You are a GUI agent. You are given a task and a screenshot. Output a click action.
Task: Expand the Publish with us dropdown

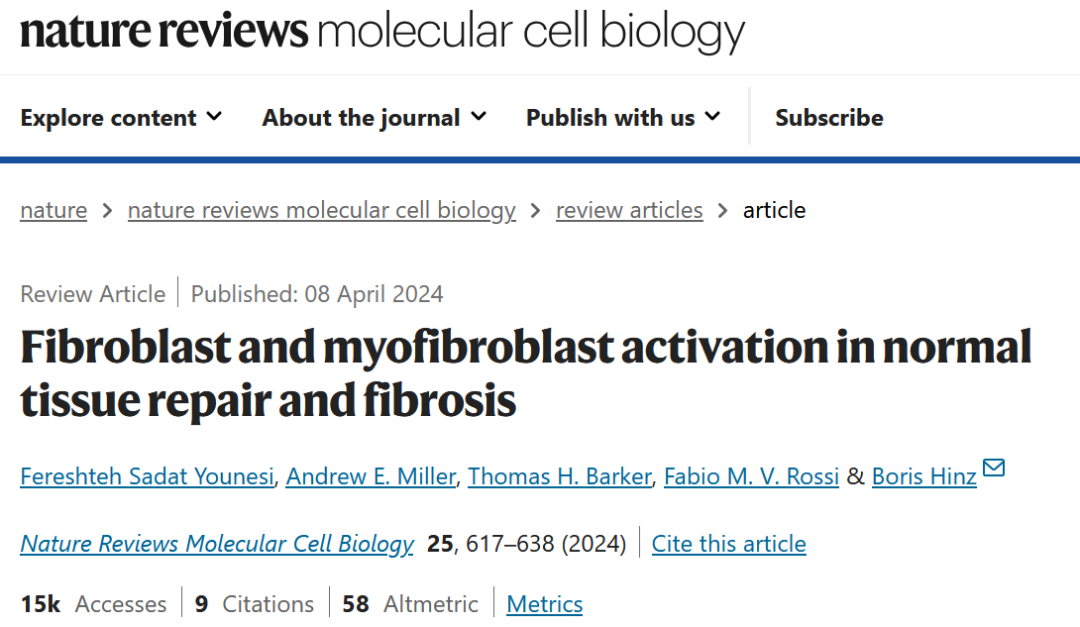[623, 118]
